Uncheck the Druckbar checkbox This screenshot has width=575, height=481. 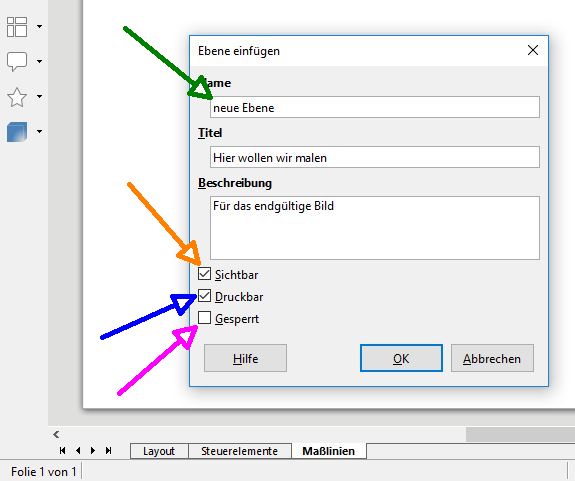click(204, 295)
